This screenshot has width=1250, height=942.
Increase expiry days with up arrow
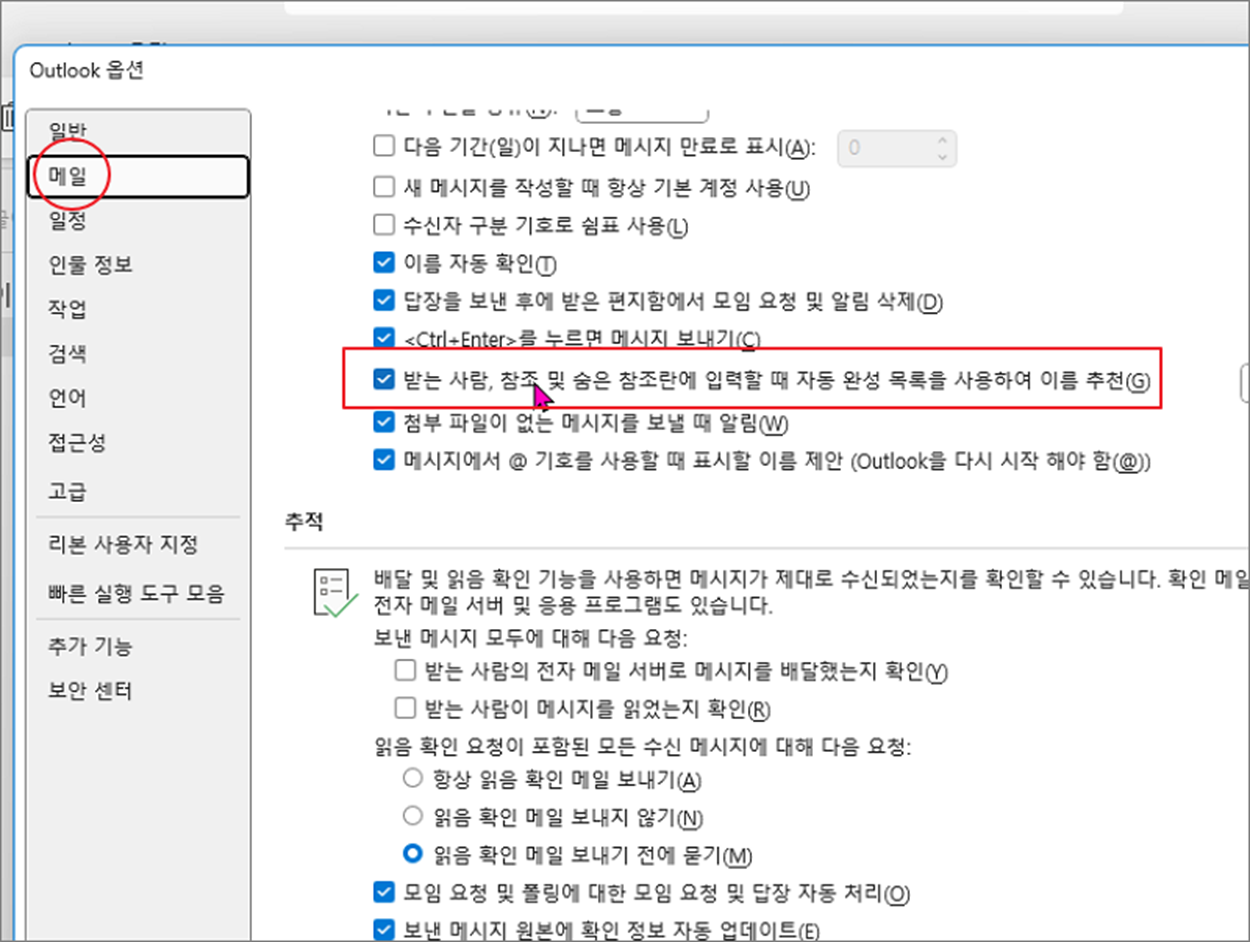point(942,140)
